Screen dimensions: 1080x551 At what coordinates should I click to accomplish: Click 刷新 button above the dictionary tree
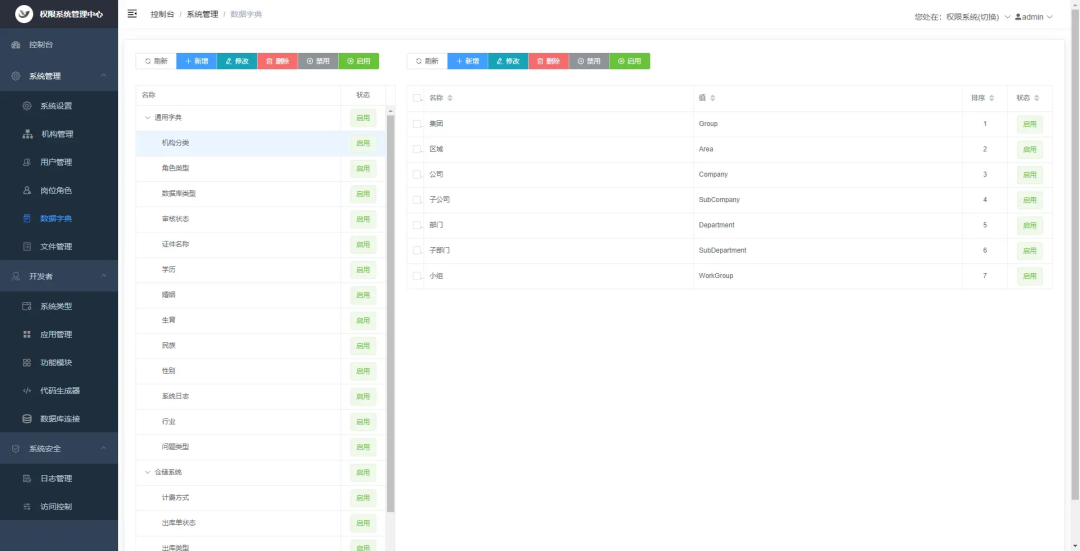pyautogui.click(x=156, y=61)
